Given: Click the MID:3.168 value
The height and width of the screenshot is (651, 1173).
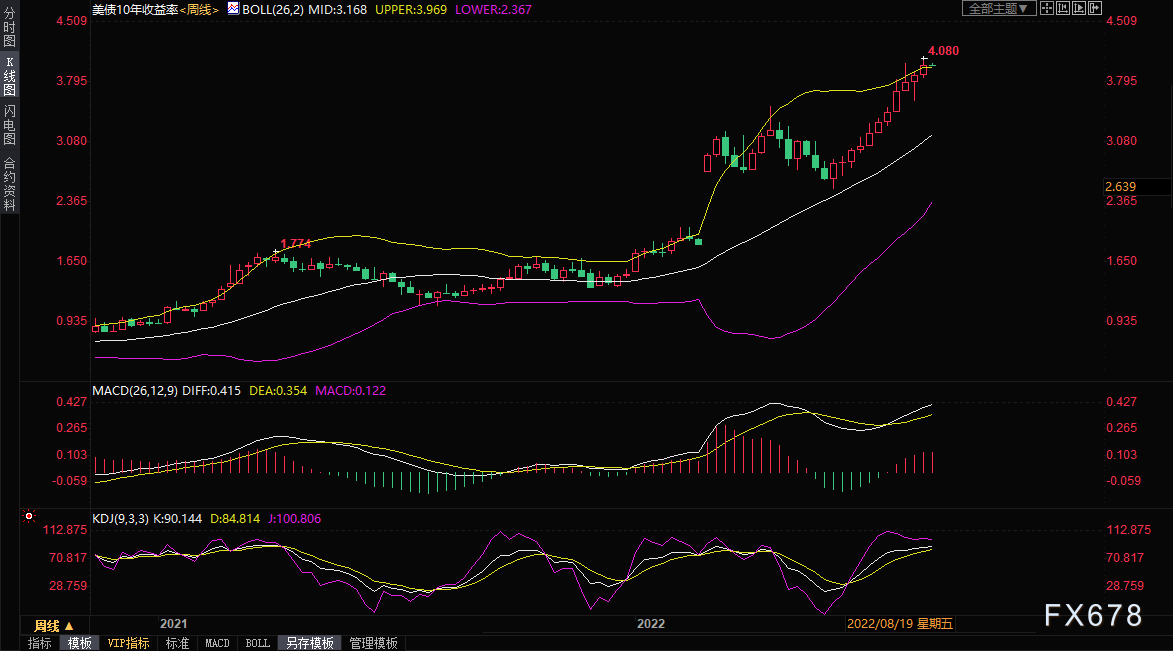Looking at the screenshot, I should click(x=337, y=10).
